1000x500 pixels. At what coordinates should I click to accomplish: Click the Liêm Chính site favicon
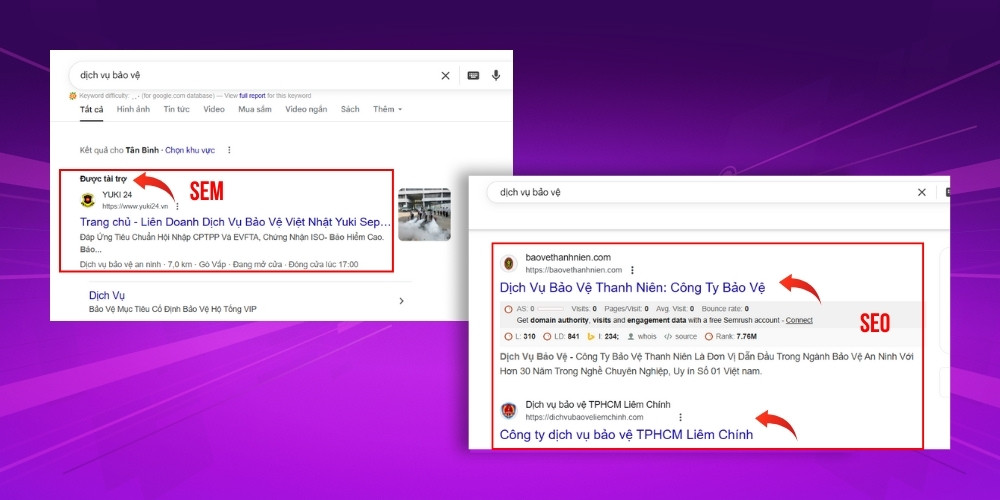point(508,410)
